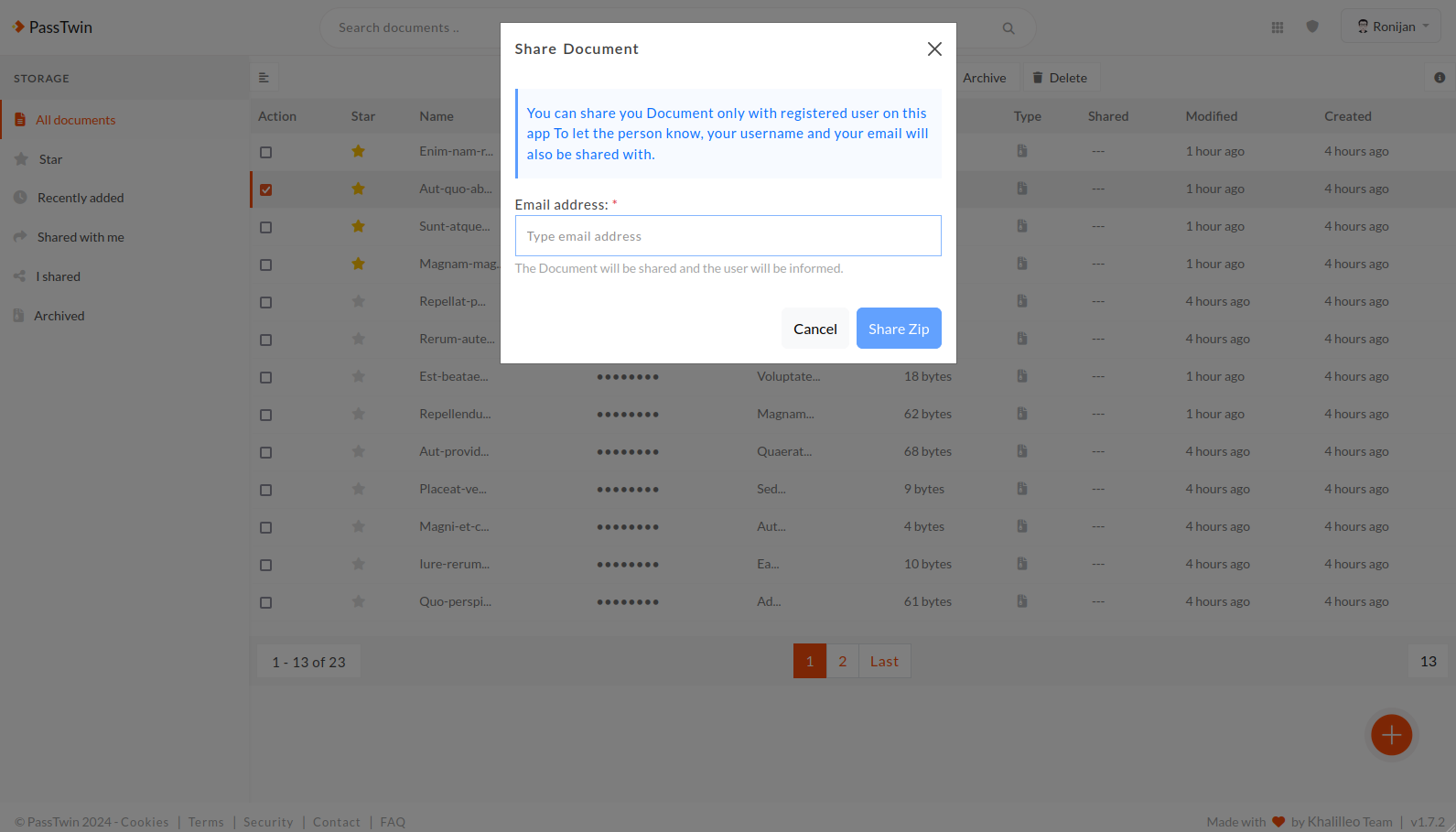Go to Archived documents section
Screen dimensions: 1456x832
click(59, 316)
